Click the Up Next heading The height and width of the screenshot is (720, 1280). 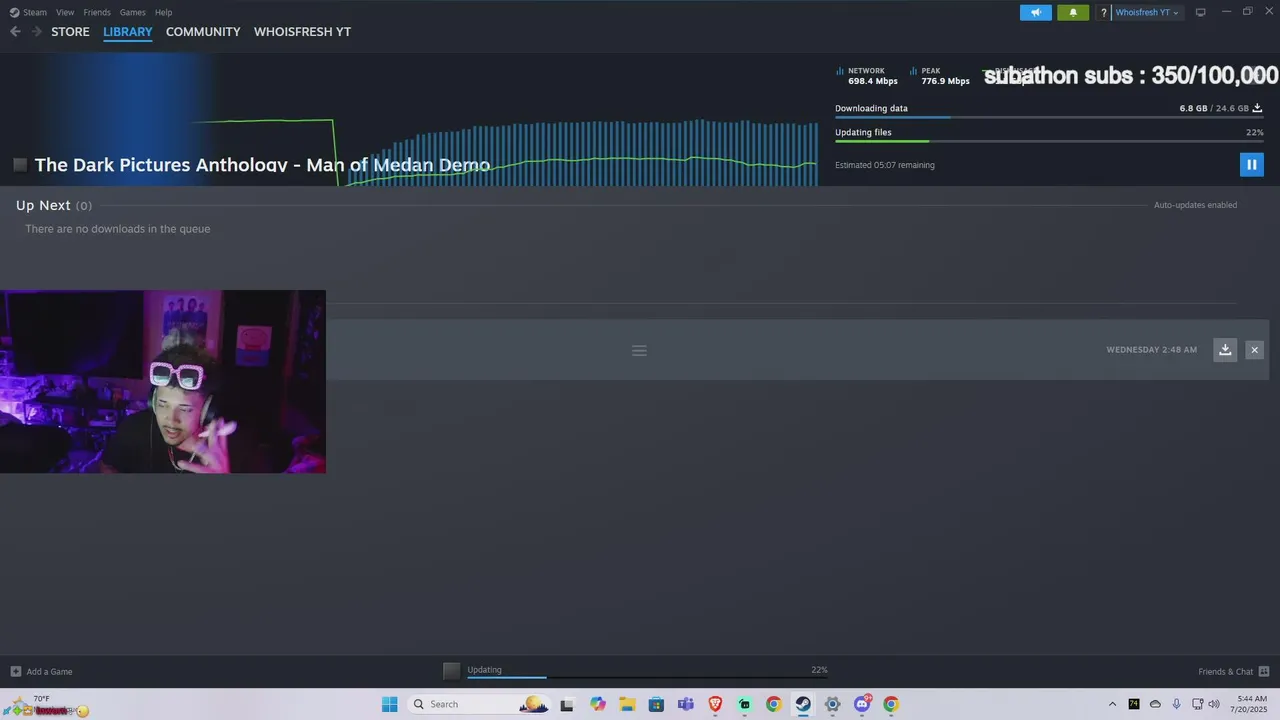(x=43, y=205)
